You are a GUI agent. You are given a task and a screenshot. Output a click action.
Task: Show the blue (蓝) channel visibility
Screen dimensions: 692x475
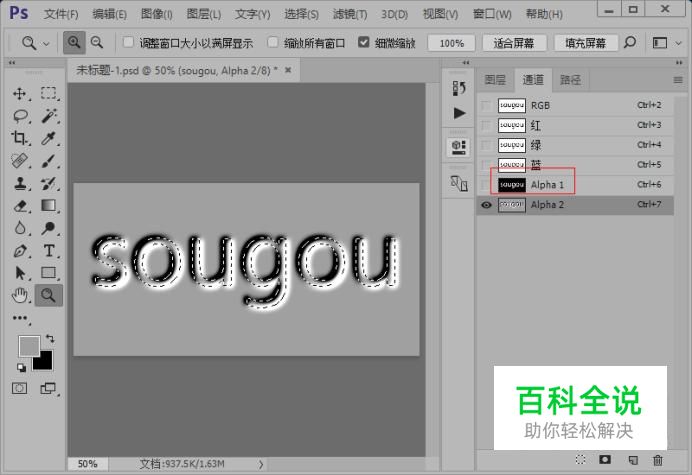(486, 165)
